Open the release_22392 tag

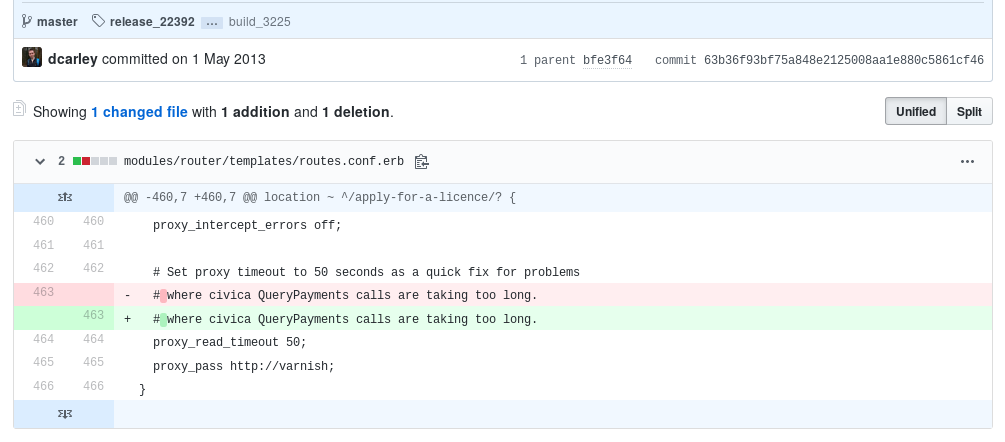152,22
